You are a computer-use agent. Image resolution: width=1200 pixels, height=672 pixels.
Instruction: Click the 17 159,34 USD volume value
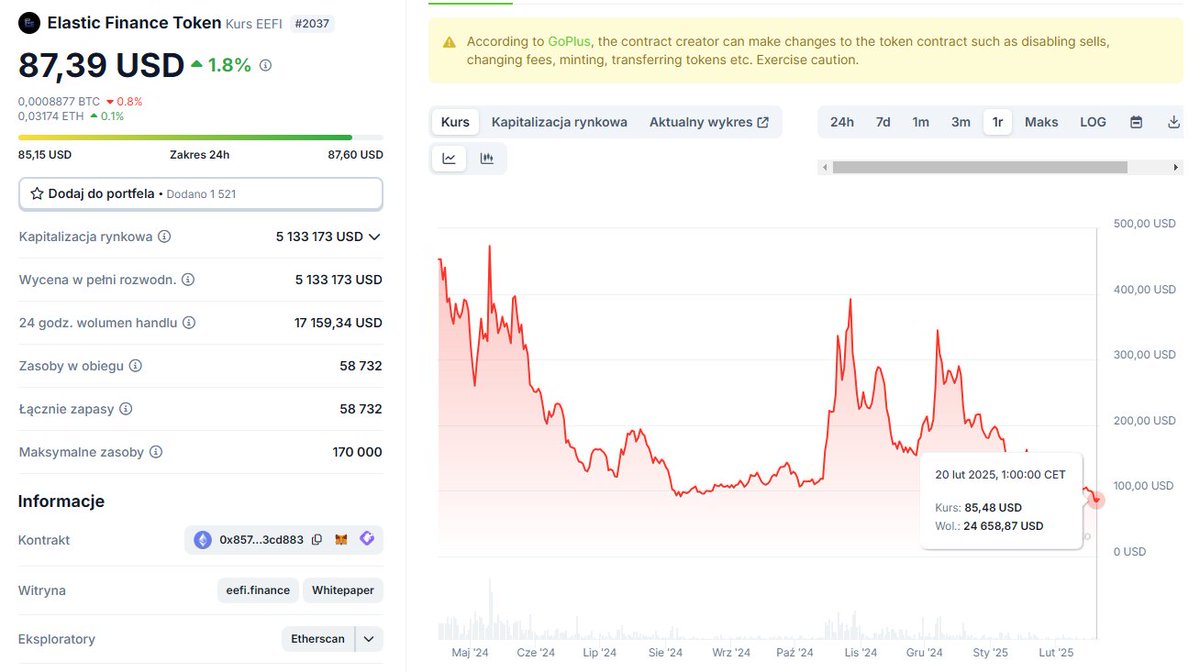(x=338, y=323)
